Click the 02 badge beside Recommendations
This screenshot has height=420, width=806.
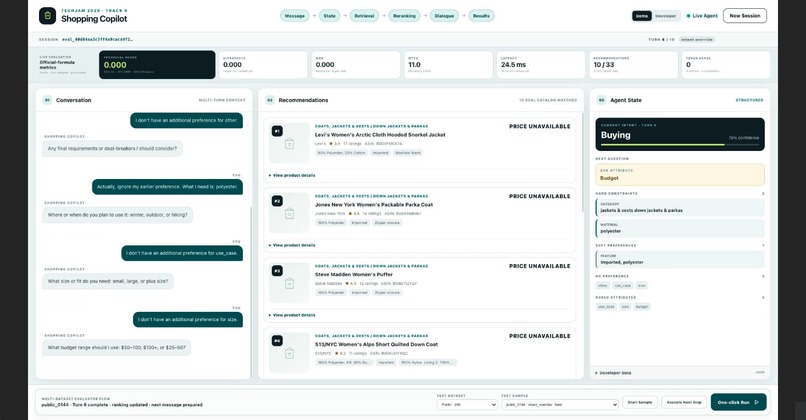[270, 100]
